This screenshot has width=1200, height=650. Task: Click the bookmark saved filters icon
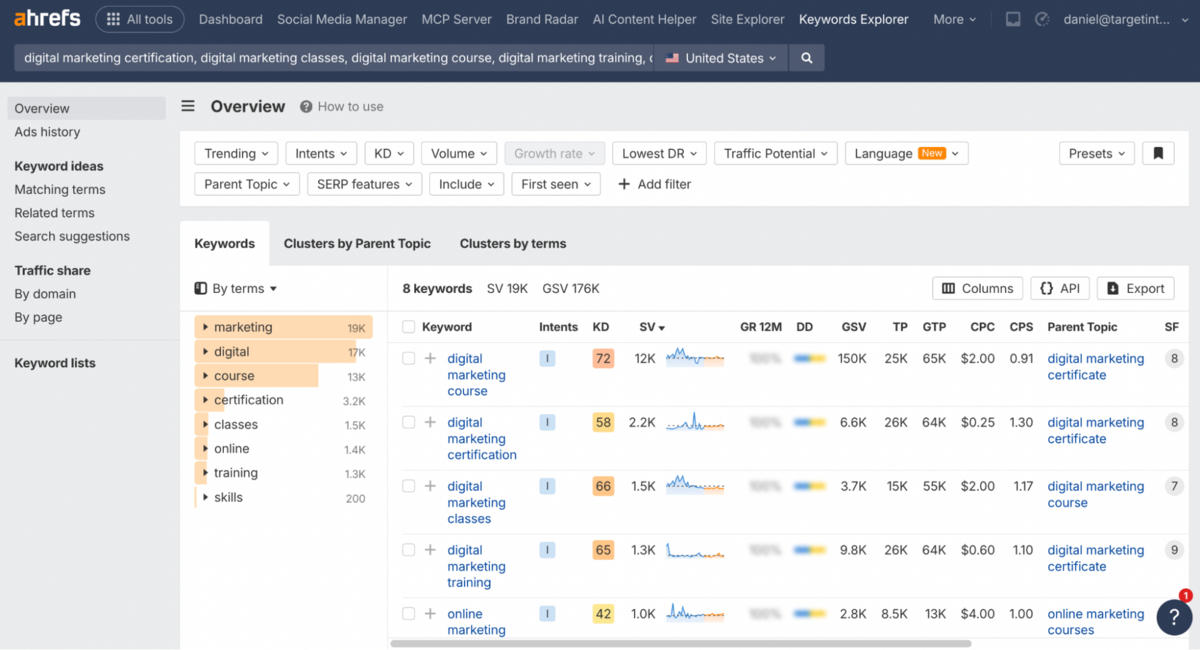tap(1158, 153)
